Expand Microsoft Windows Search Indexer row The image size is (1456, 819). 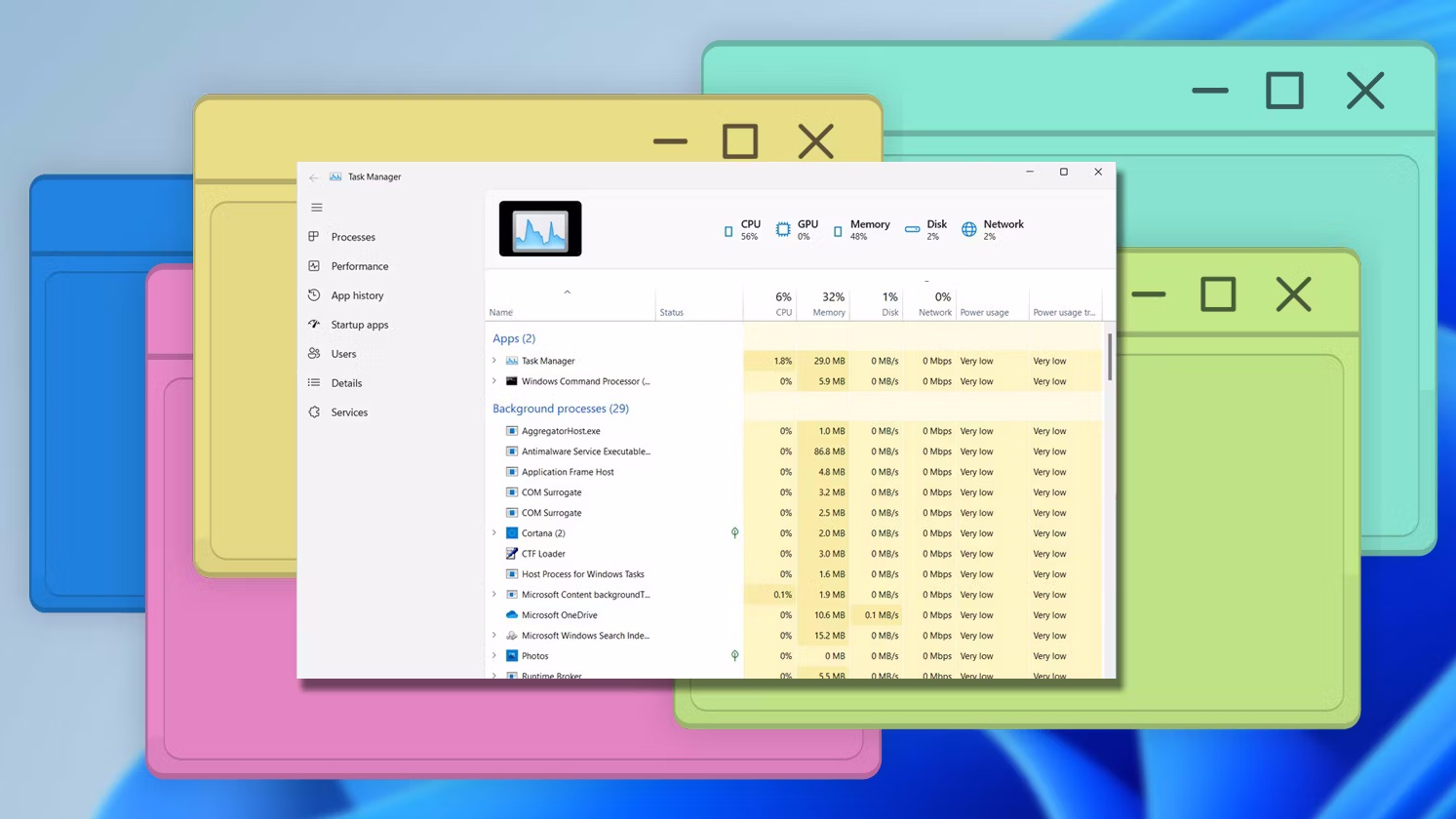pyautogui.click(x=494, y=636)
